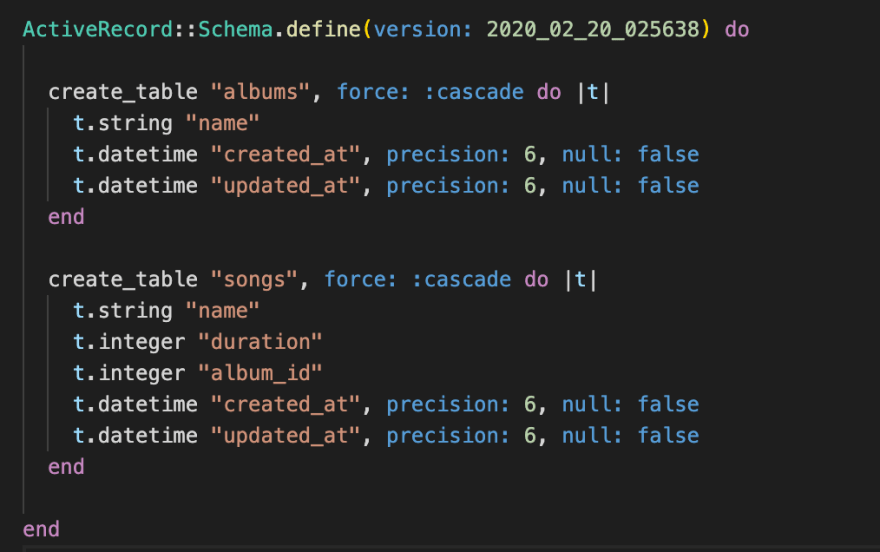Viewport: 880px width, 552px height.
Task: Click the ActiveRecord class name
Action: click(x=98, y=29)
